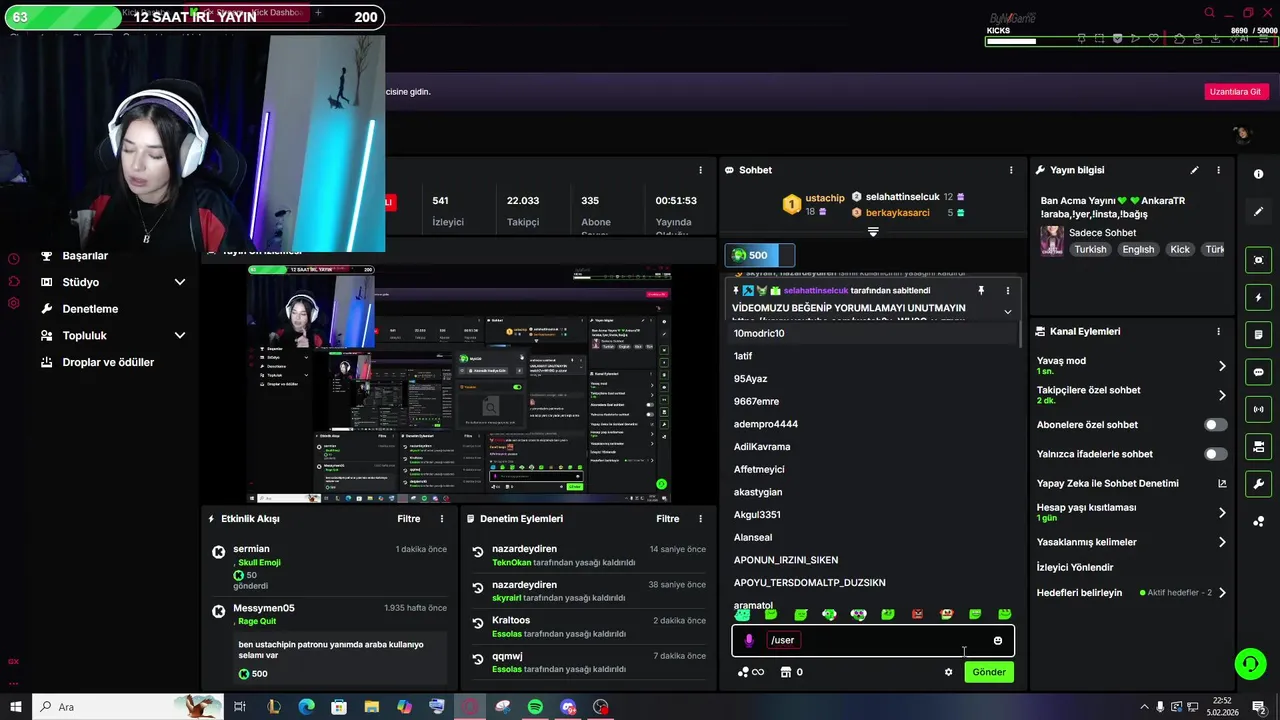Viewport: 1280px width, 720px height.
Task: Open Microsoft Edge from the taskbar
Action: 306,707
